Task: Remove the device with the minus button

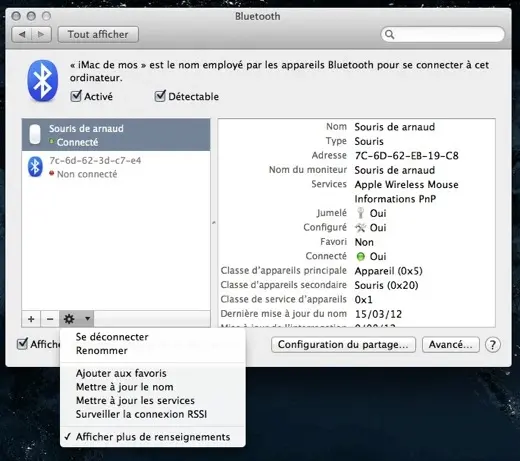Action: [50, 319]
